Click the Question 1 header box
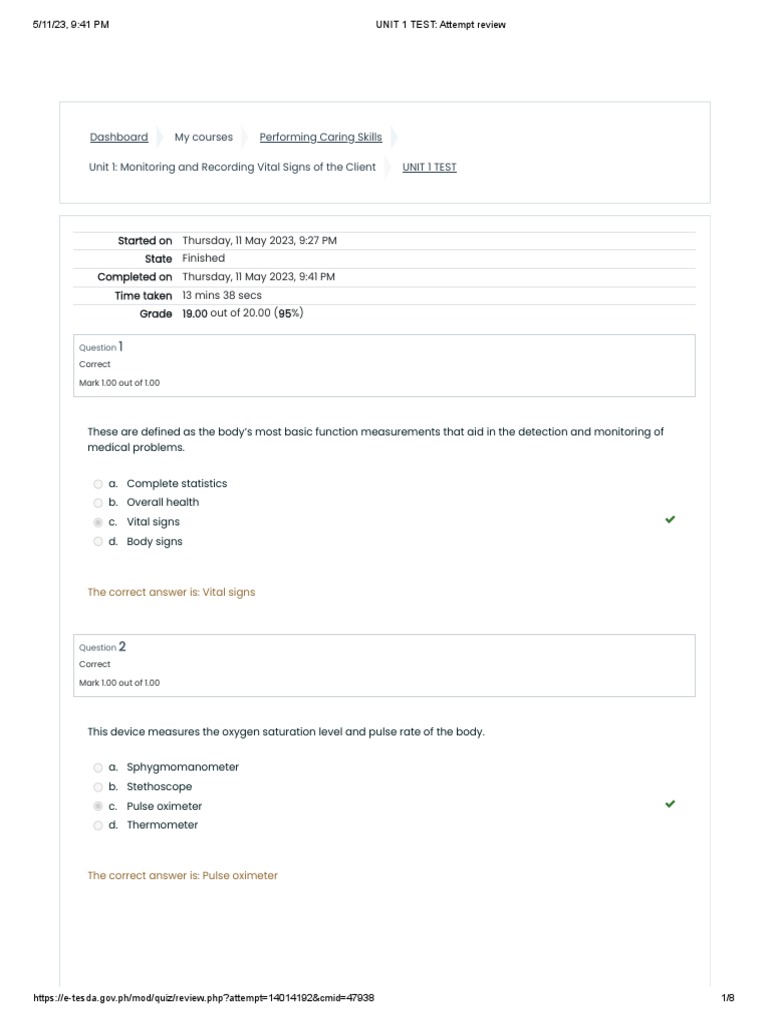Image resolution: width=768 pixels, height=1024 pixels. pyautogui.click(x=385, y=364)
